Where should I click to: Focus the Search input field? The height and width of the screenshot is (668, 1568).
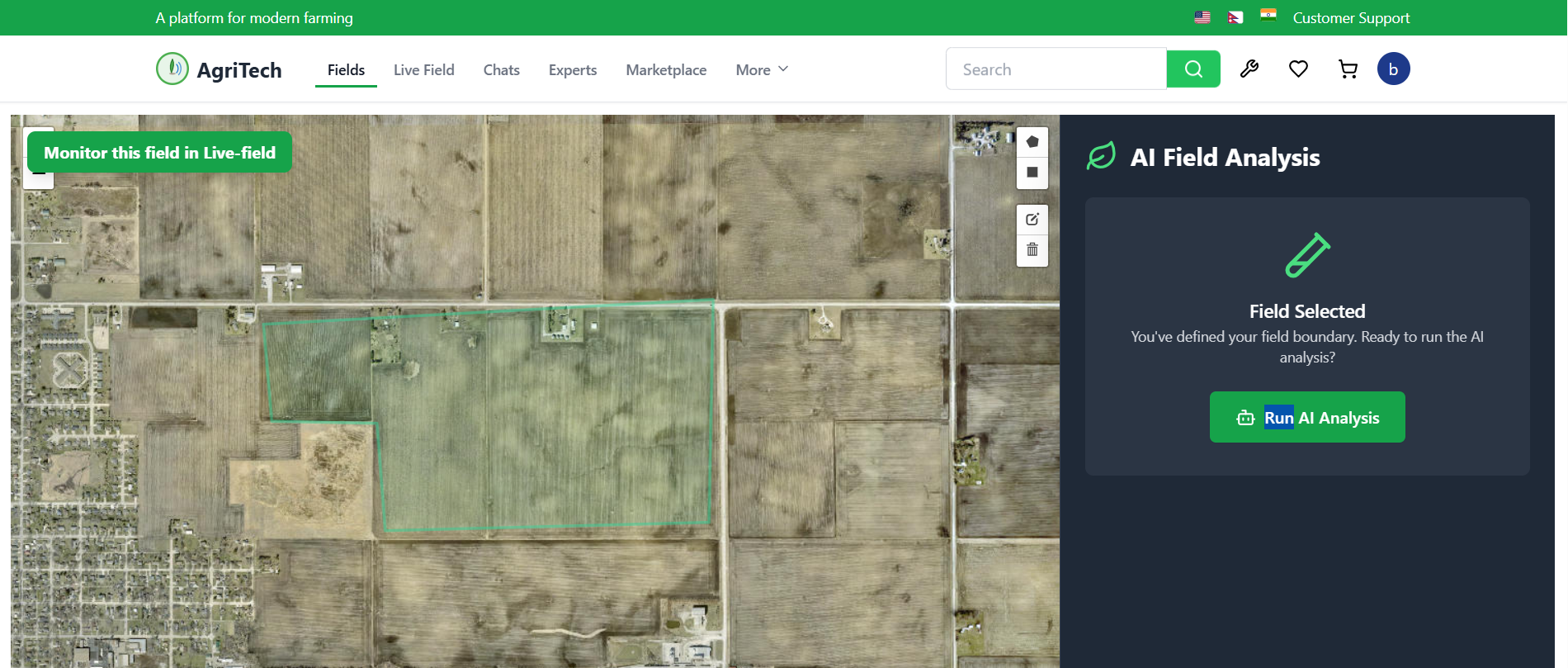pos(1056,69)
